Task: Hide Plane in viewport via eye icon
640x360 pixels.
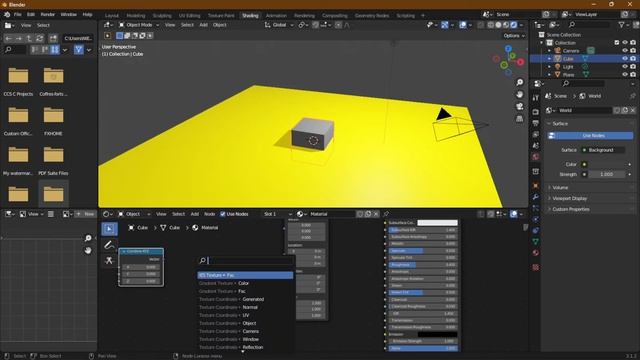Action: pyautogui.click(x=624, y=75)
